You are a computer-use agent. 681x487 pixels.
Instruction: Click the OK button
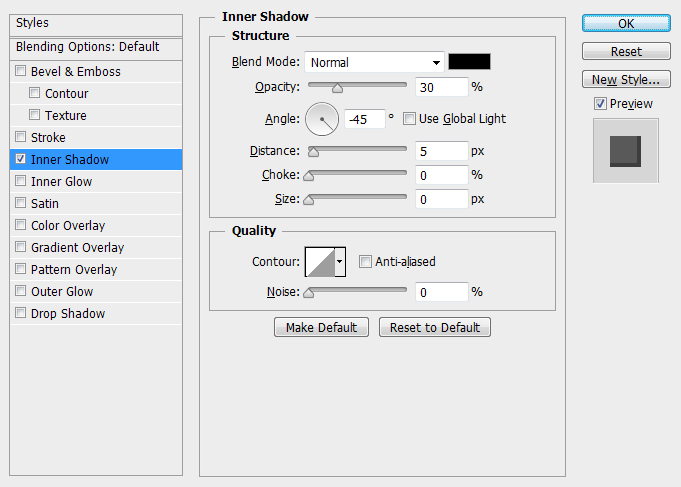click(x=626, y=23)
